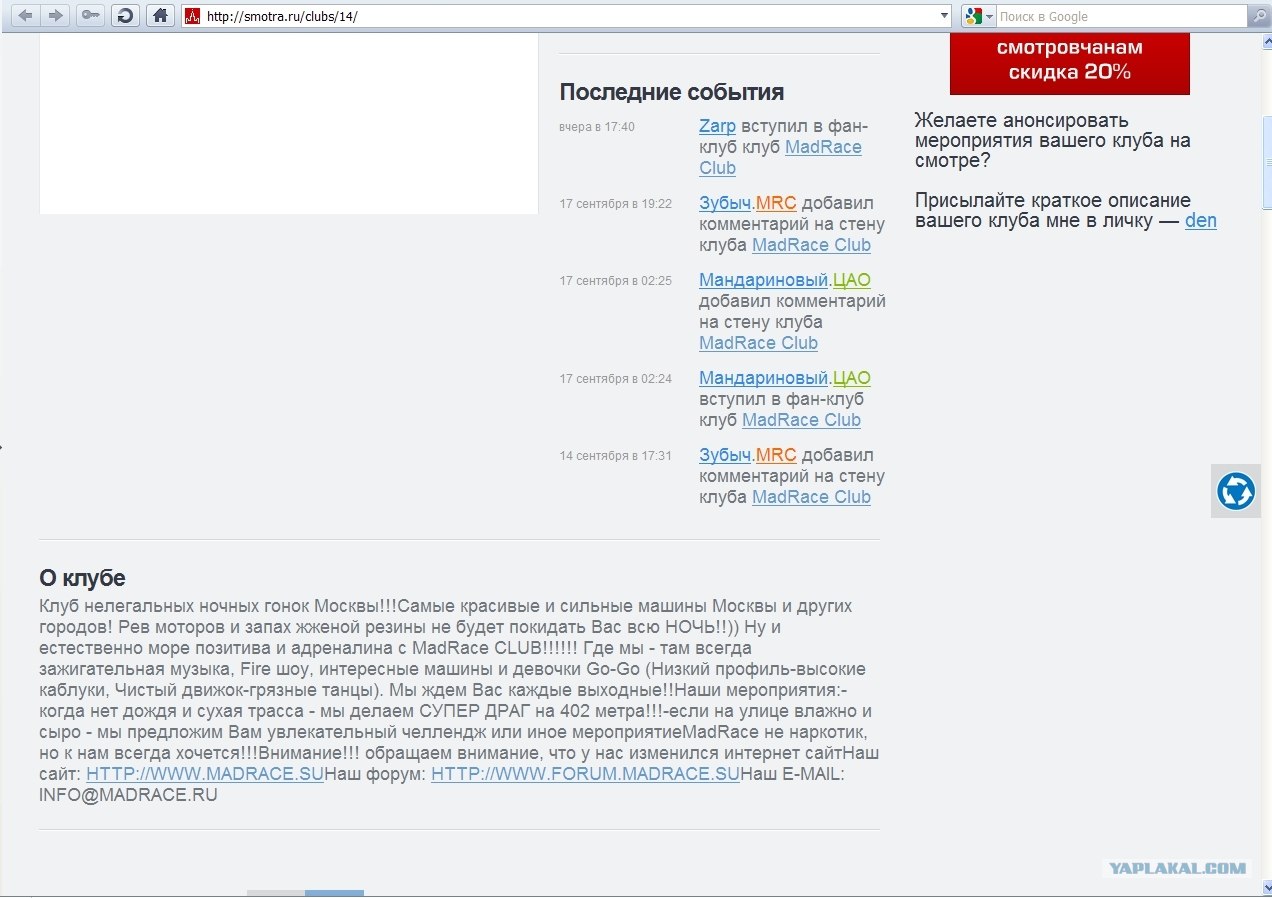This screenshot has width=1272, height=898.
Task: Open MadRace Club link in 02:25 event
Action: 758,343
